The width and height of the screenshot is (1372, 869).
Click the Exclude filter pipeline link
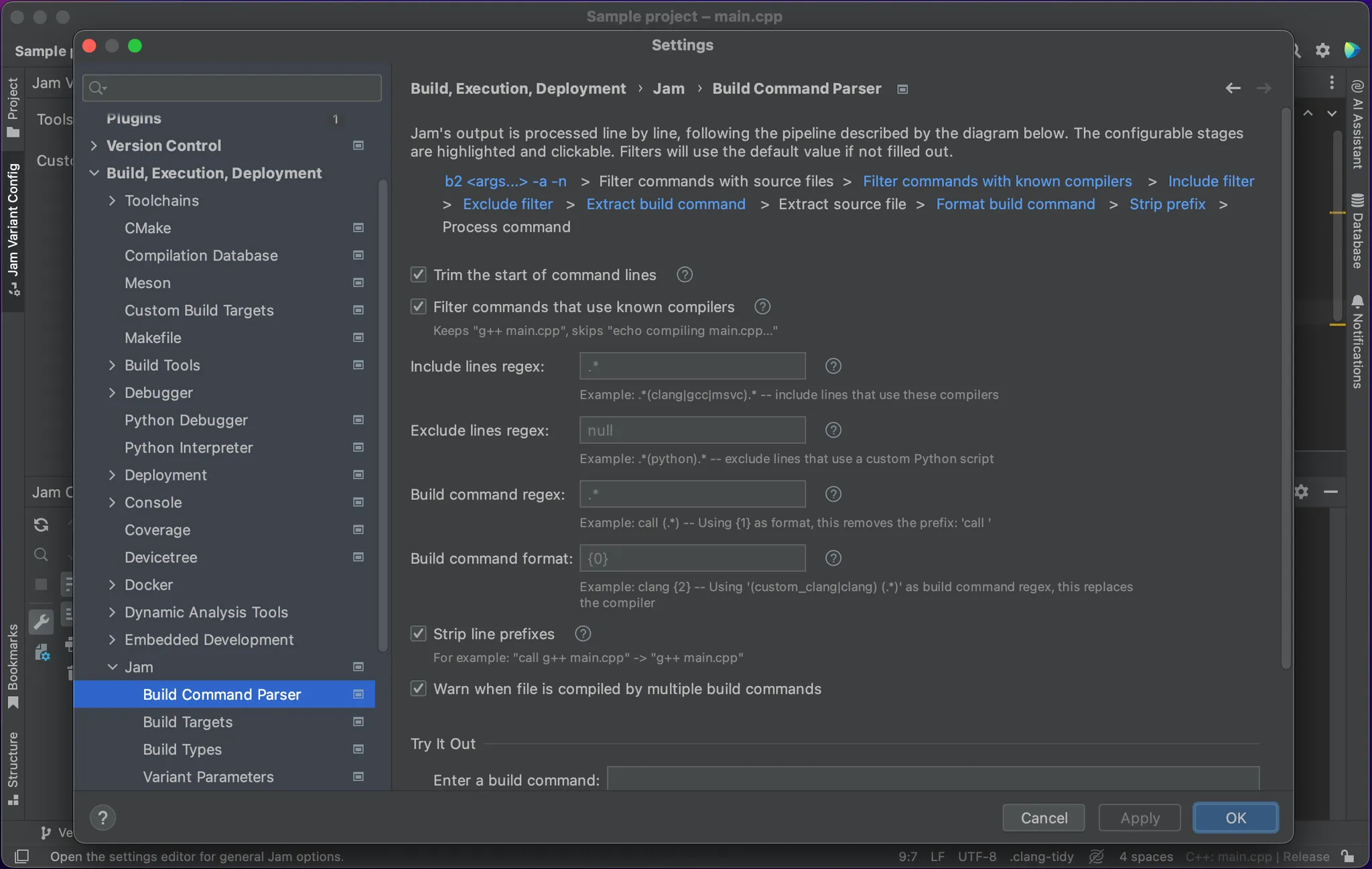tap(508, 204)
